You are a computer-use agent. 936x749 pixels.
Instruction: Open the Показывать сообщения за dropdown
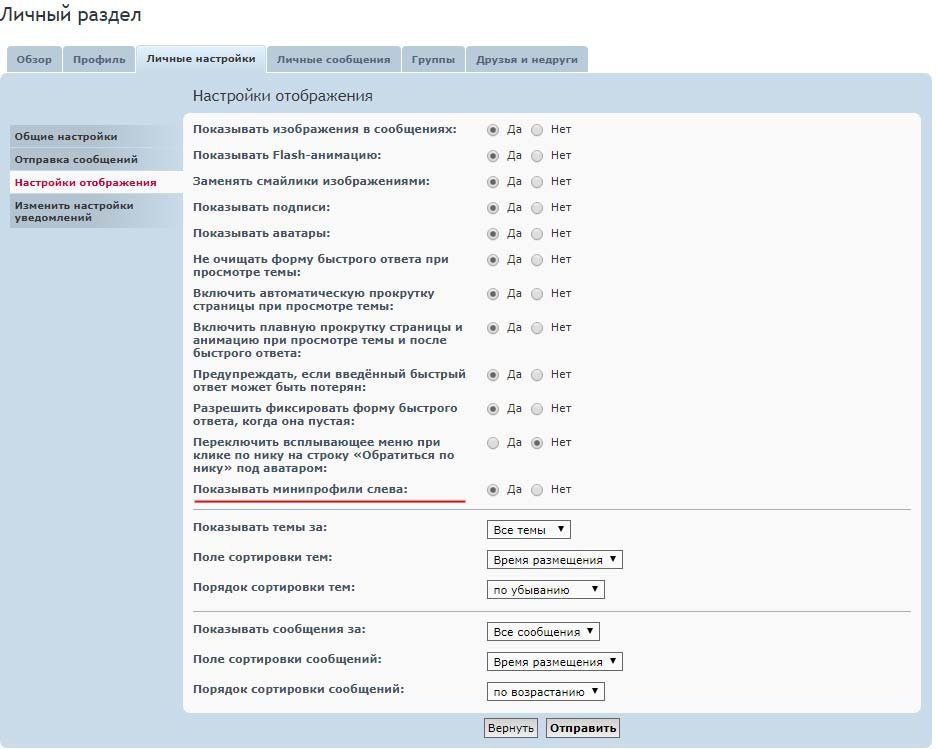543,632
